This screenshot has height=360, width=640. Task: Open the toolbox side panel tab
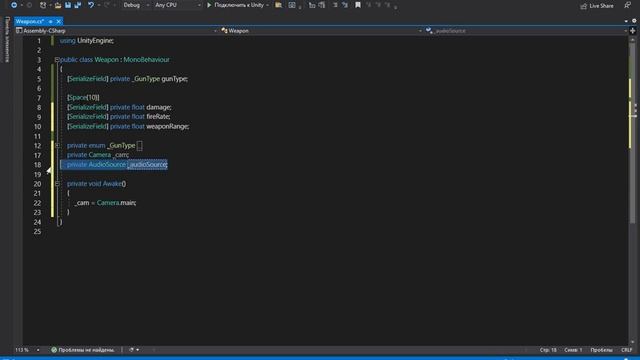[7, 40]
